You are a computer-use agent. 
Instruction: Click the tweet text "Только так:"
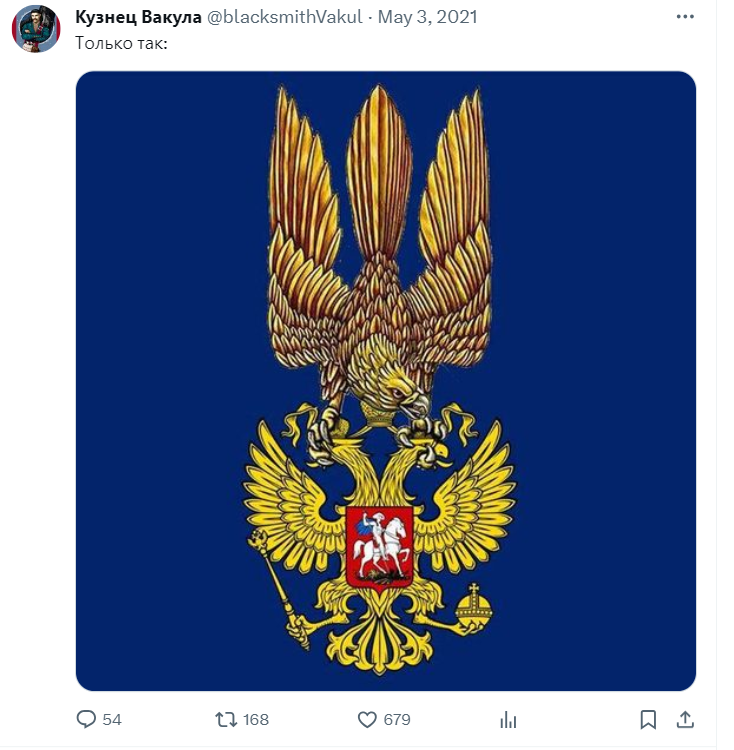[x=121, y=43]
